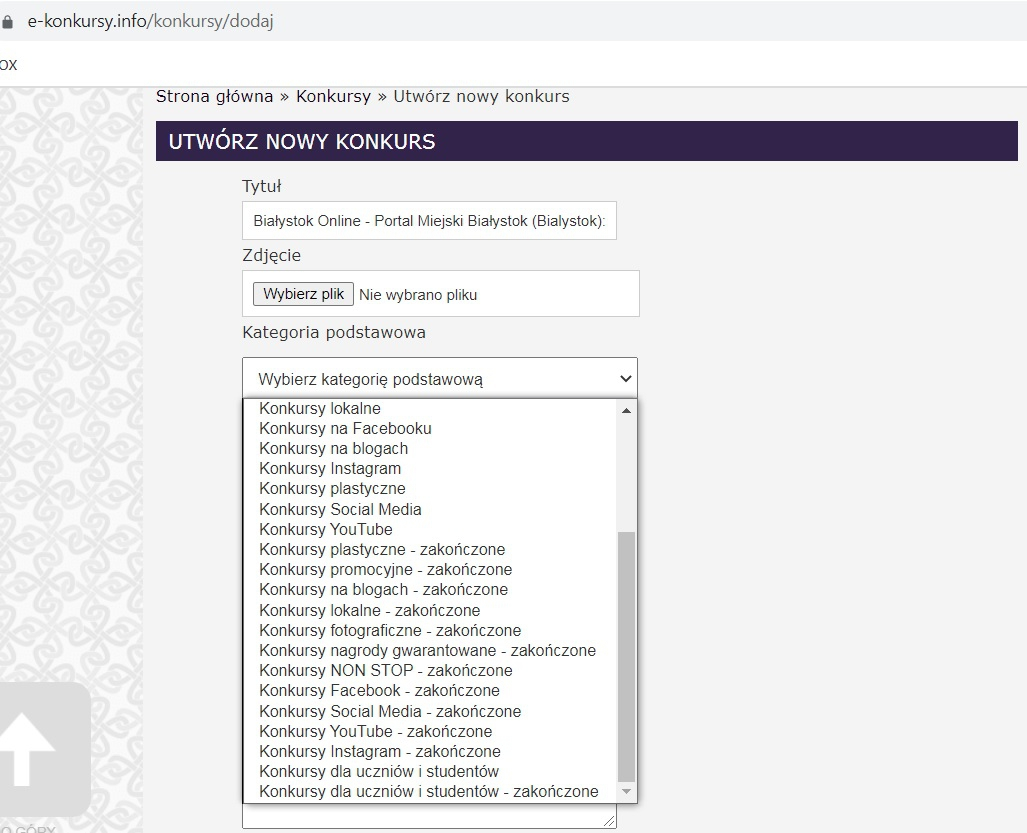Click the Tytuł text input field
This screenshot has width=1027, height=833.
coord(429,220)
